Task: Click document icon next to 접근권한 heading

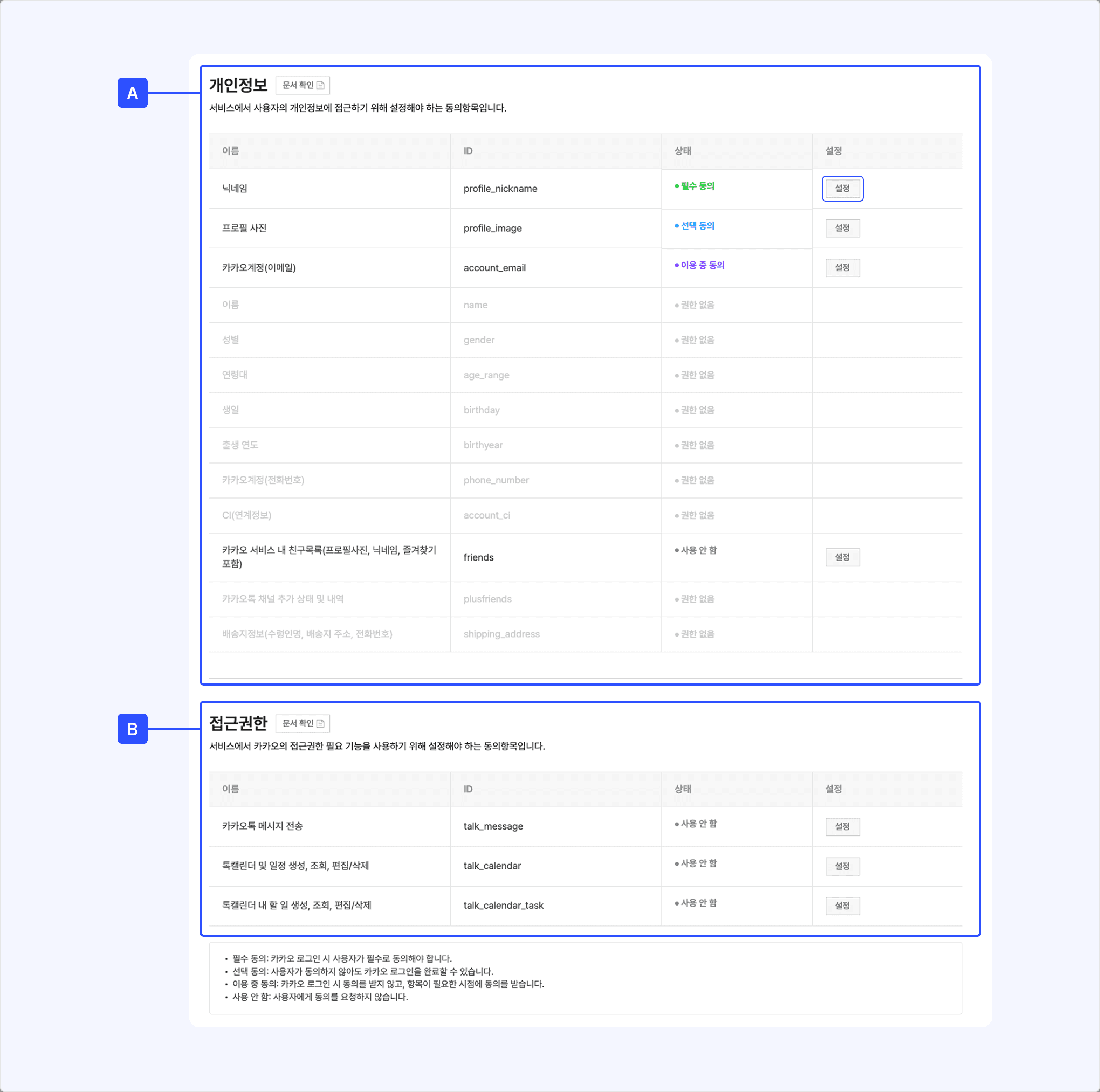Action: tap(320, 723)
